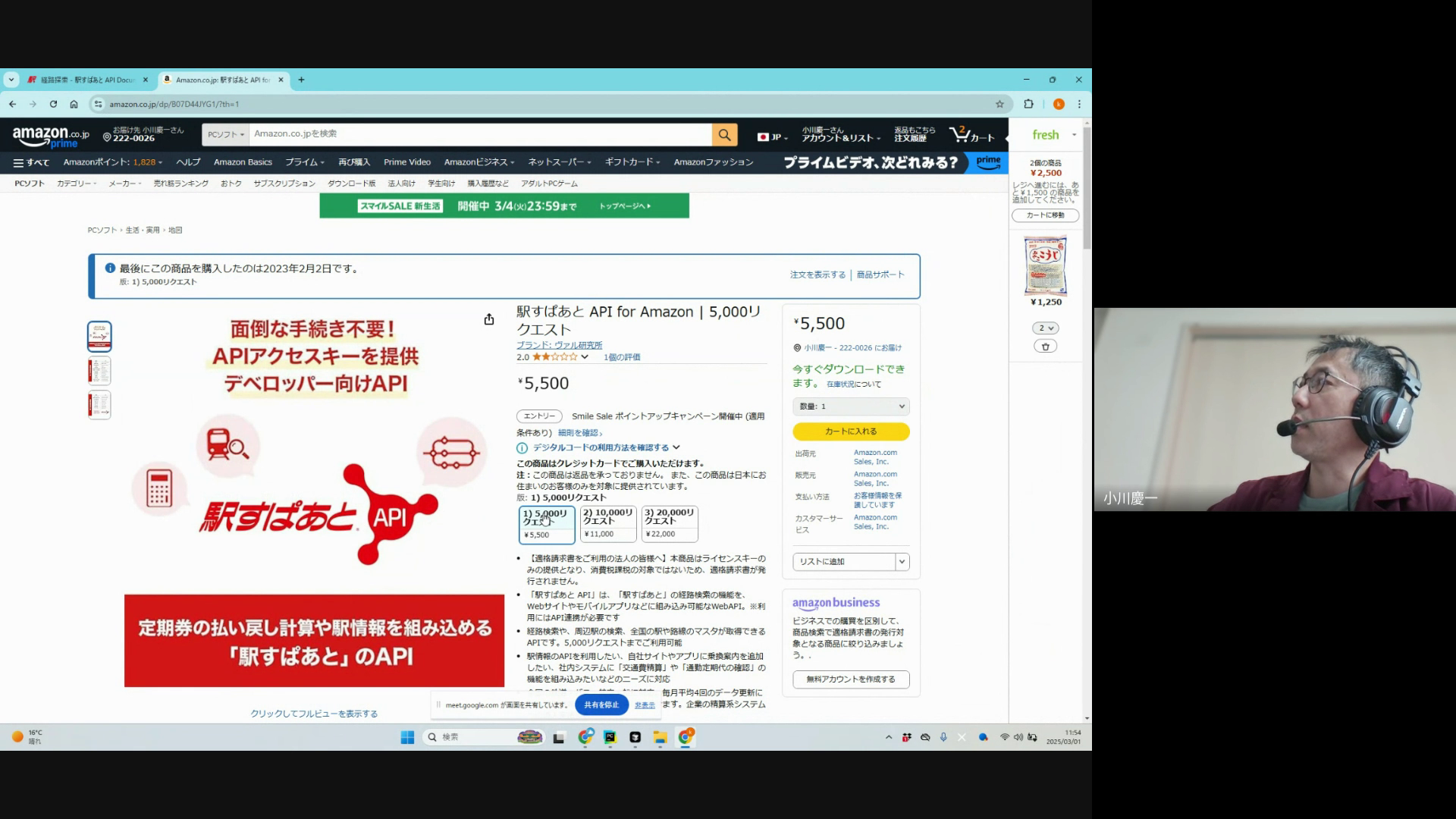Open the すべて hamburger menu
Screen dimensions: 1456x819
point(31,162)
